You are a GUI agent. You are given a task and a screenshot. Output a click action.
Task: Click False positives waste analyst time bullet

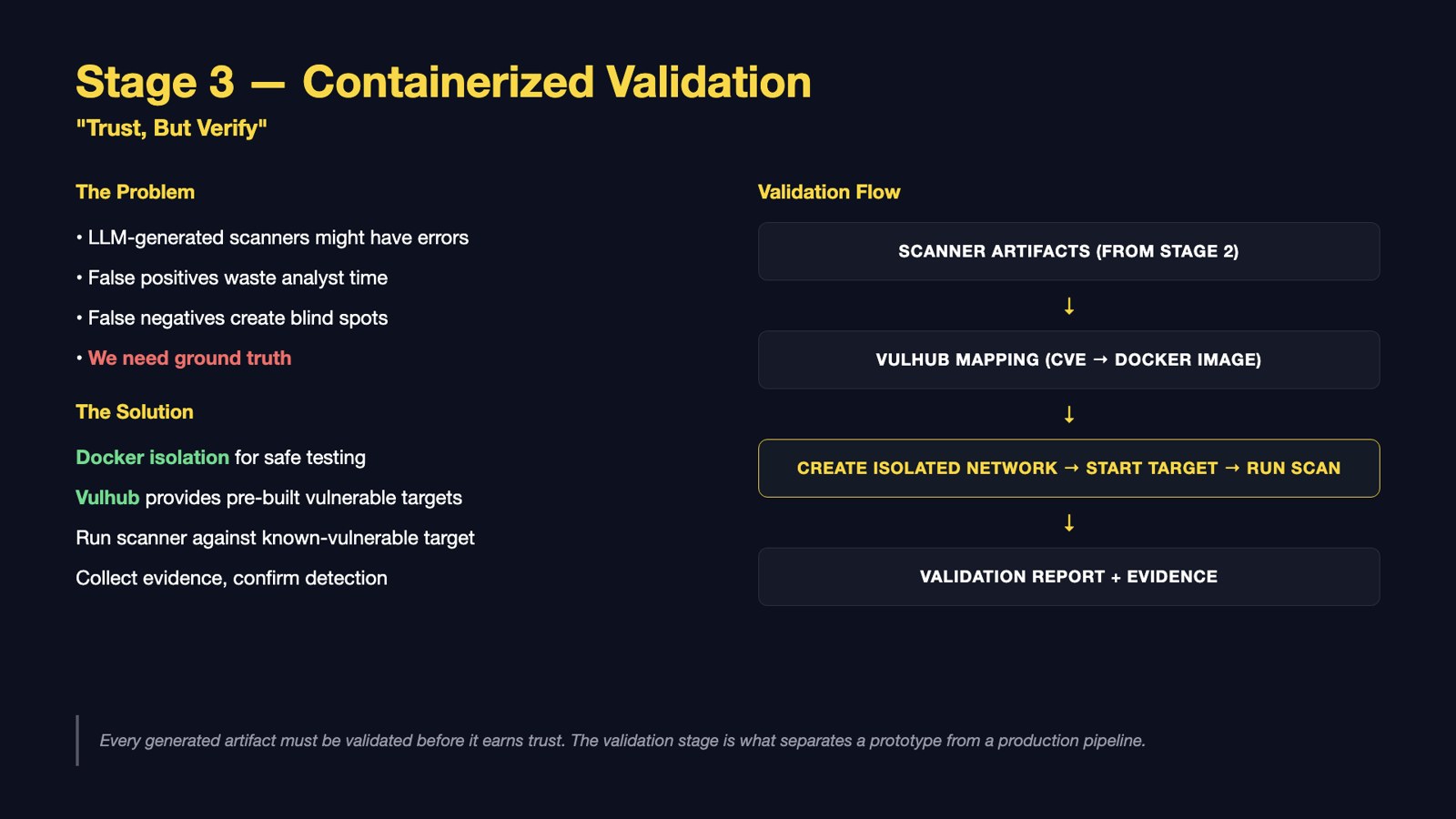(232, 278)
